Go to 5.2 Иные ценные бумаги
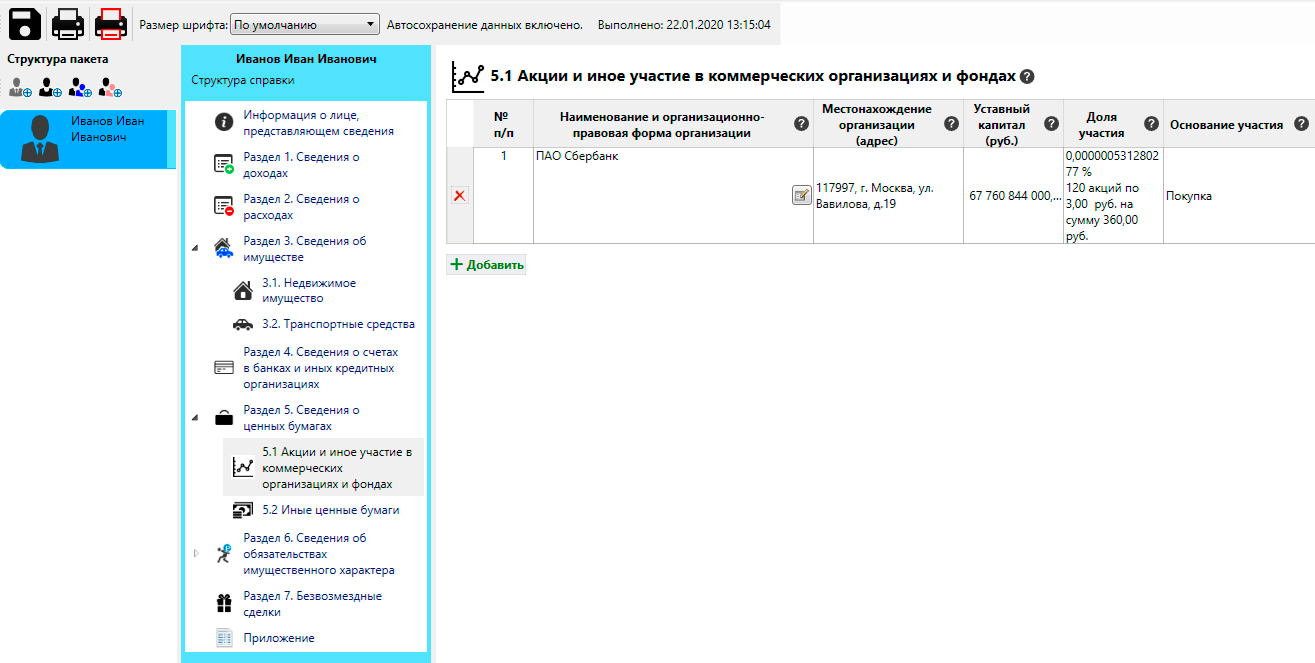 [x=330, y=510]
